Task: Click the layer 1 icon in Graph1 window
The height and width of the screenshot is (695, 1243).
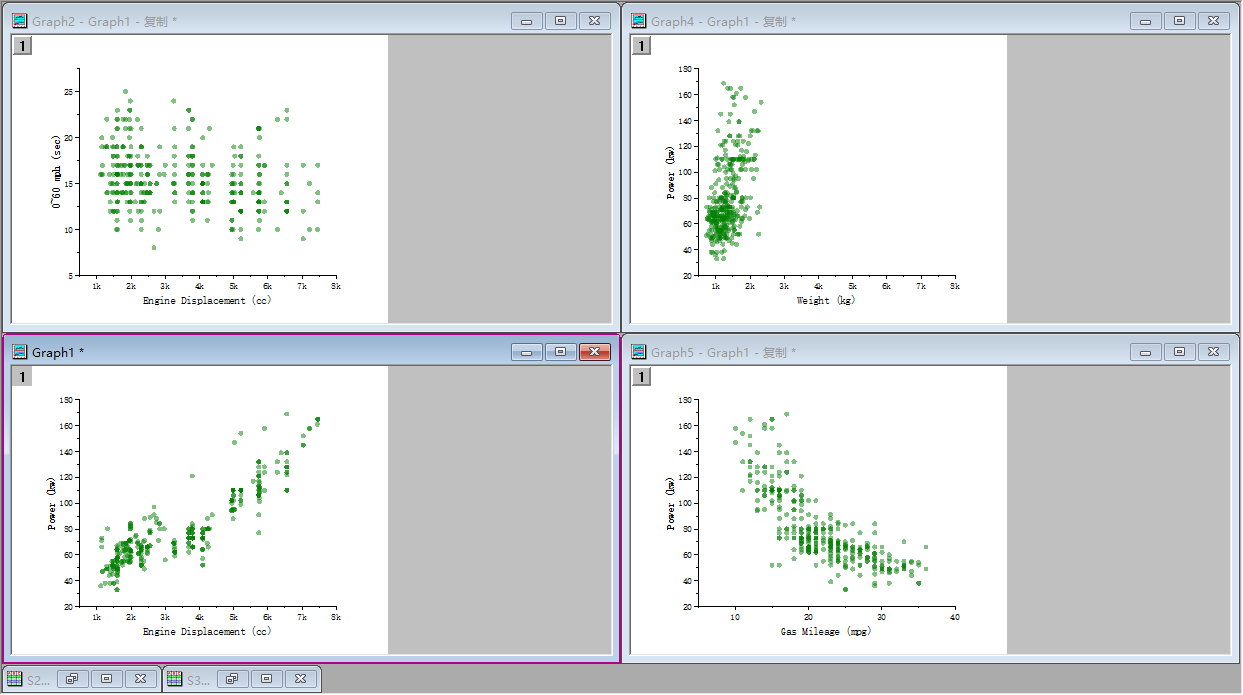Action: point(22,376)
